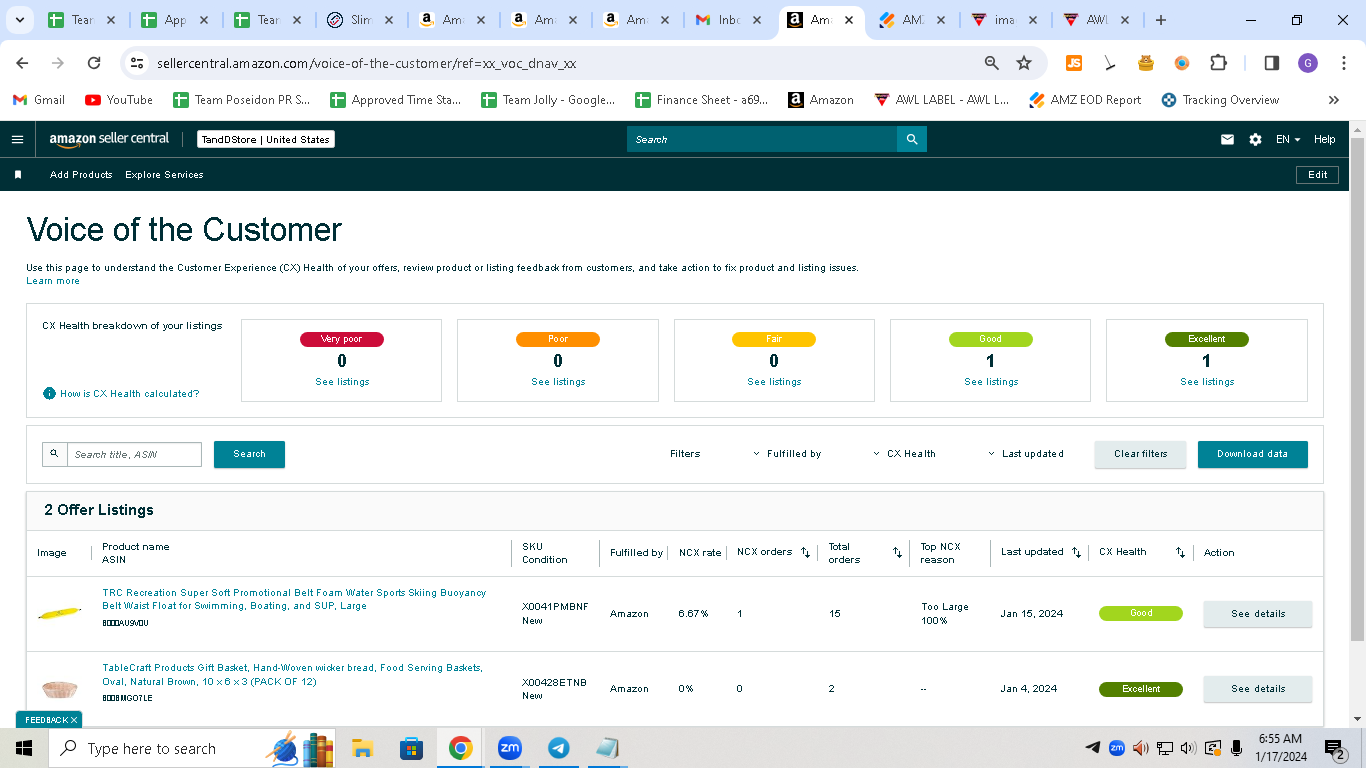This screenshot has height=768, width=1366.
Task: See listings under Excellent
Action: (1207, 382)
